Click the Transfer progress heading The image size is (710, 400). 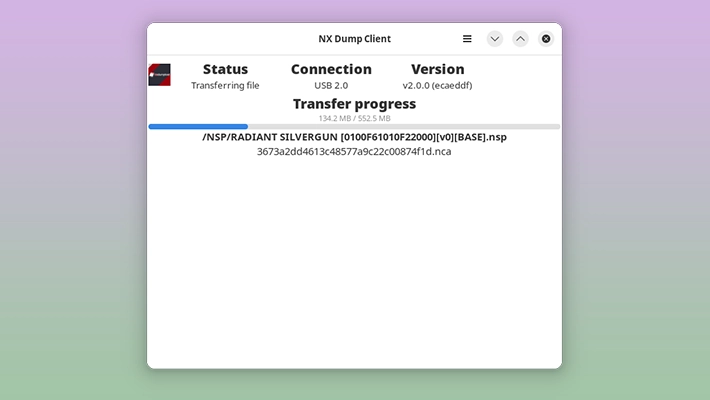(354, 104)
